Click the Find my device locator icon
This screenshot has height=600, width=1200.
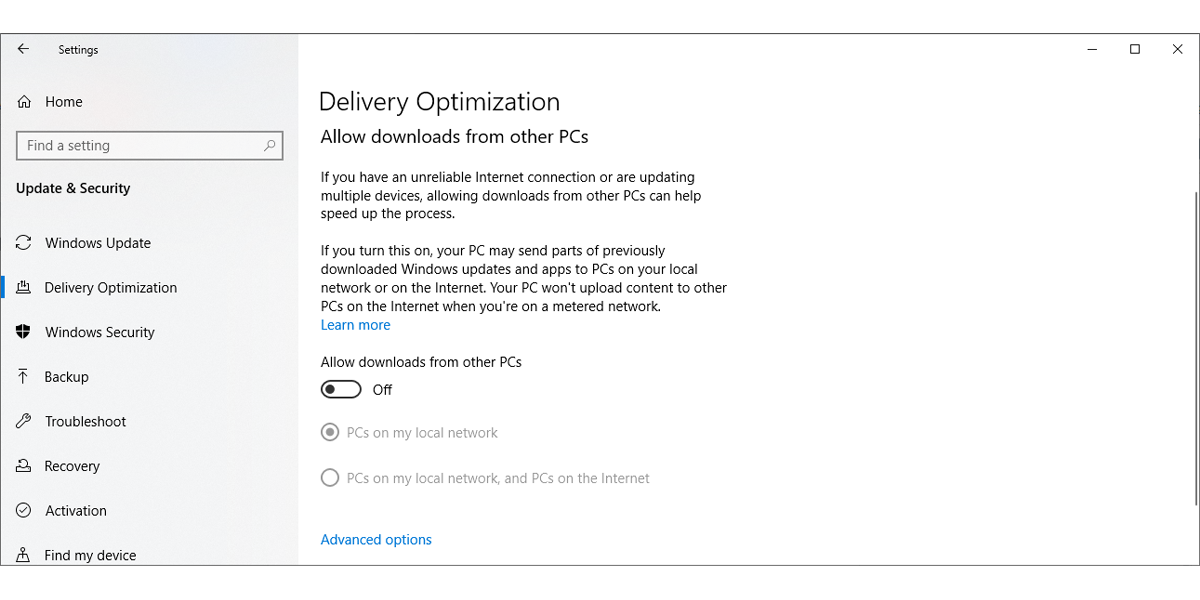[23, 554]
